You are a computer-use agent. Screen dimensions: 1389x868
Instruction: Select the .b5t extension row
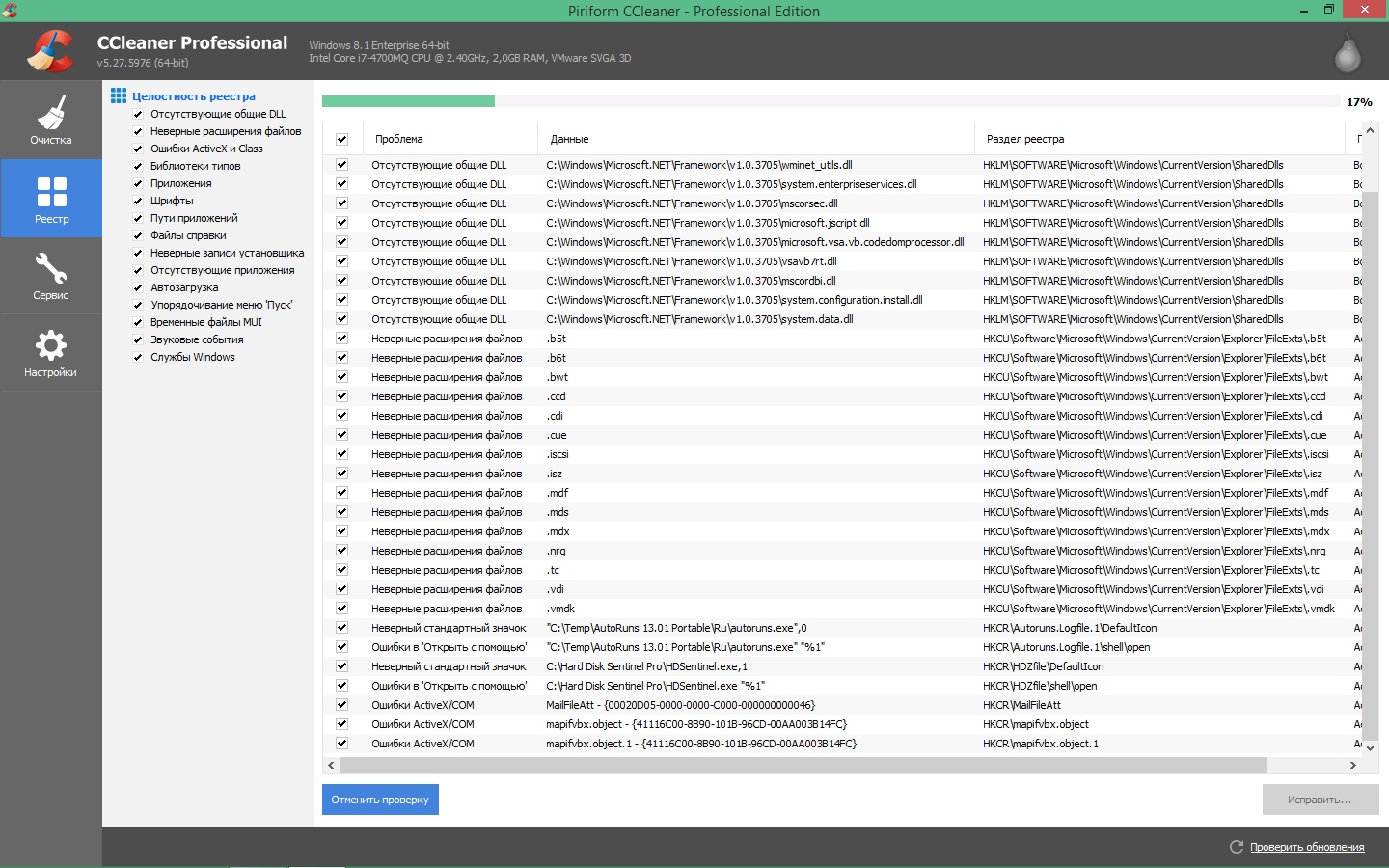pos(842,339)
